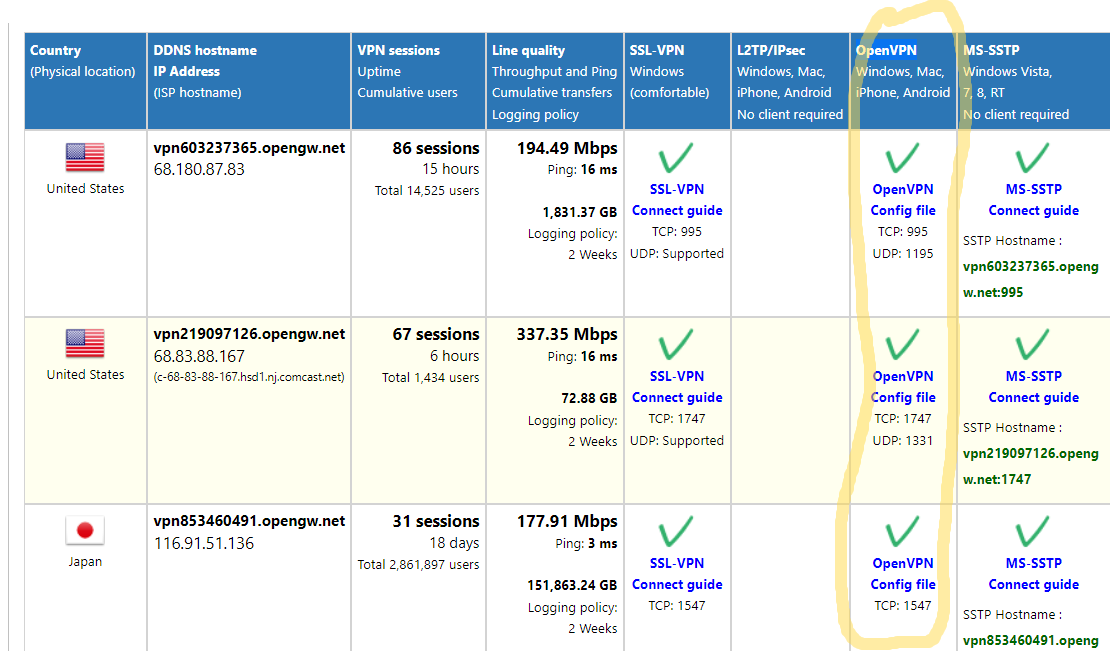Click the highlighted OpenVPN column header
This screenshot has height=651, width=1110.
[x=886, y=50]
